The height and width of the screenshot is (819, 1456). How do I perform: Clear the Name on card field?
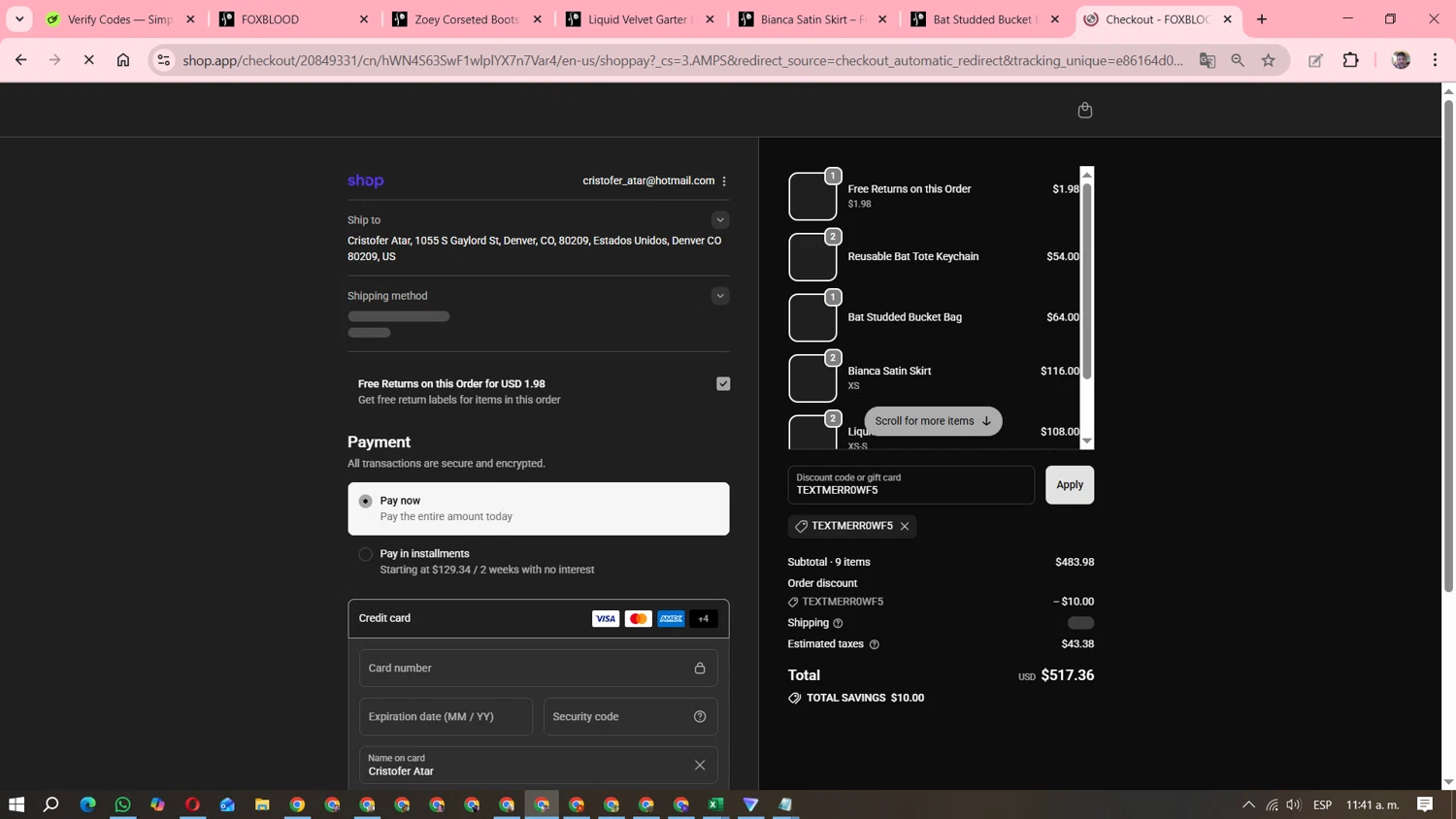[700, 765]
